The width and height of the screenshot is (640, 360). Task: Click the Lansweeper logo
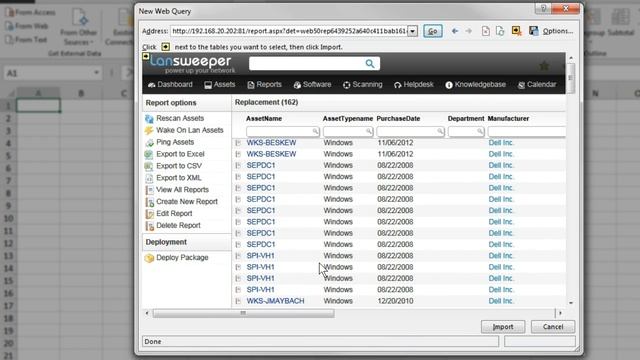point(191,64)
